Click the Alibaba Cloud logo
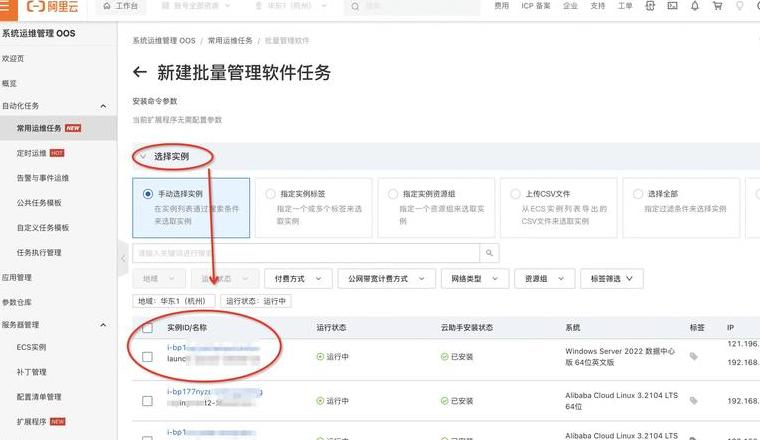 tap(52, 6)
